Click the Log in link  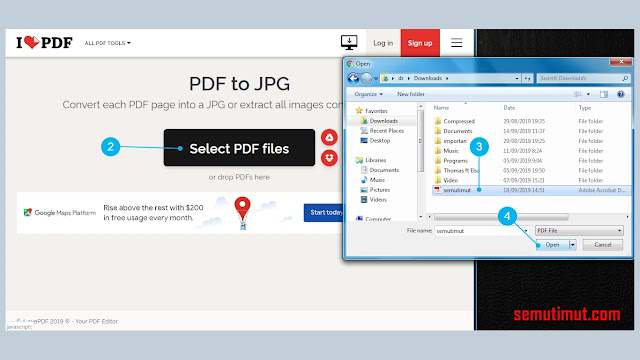pyautogui.click(x=383, y=43)
